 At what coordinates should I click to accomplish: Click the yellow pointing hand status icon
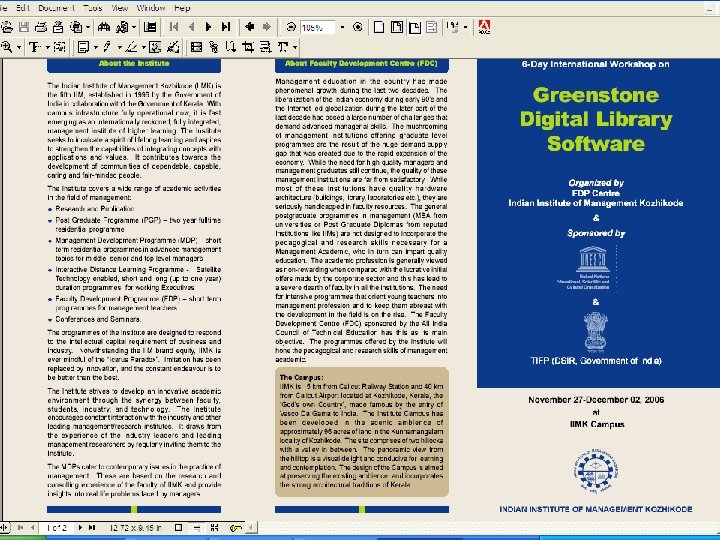click(x=236, y=528)
